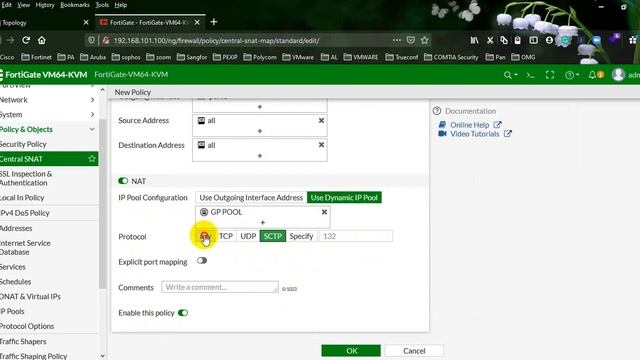Add another Source Address entry
Viewport: 640px width, 360px height.
260,131
